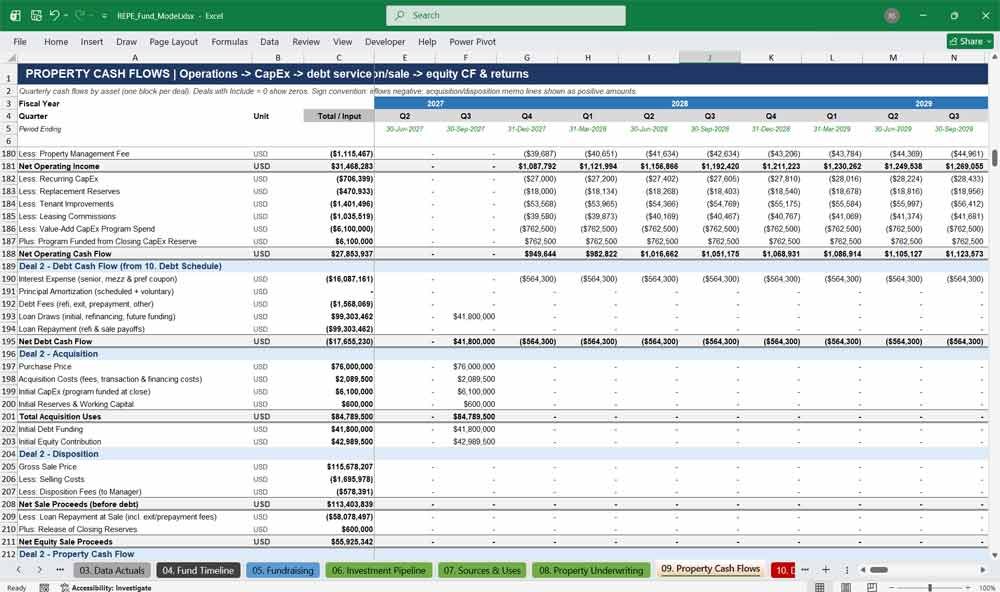Image resolution: width=1000 pixels, height=592 pixels.
Task: Click the green Share button
Action: [x=970, y=41]
